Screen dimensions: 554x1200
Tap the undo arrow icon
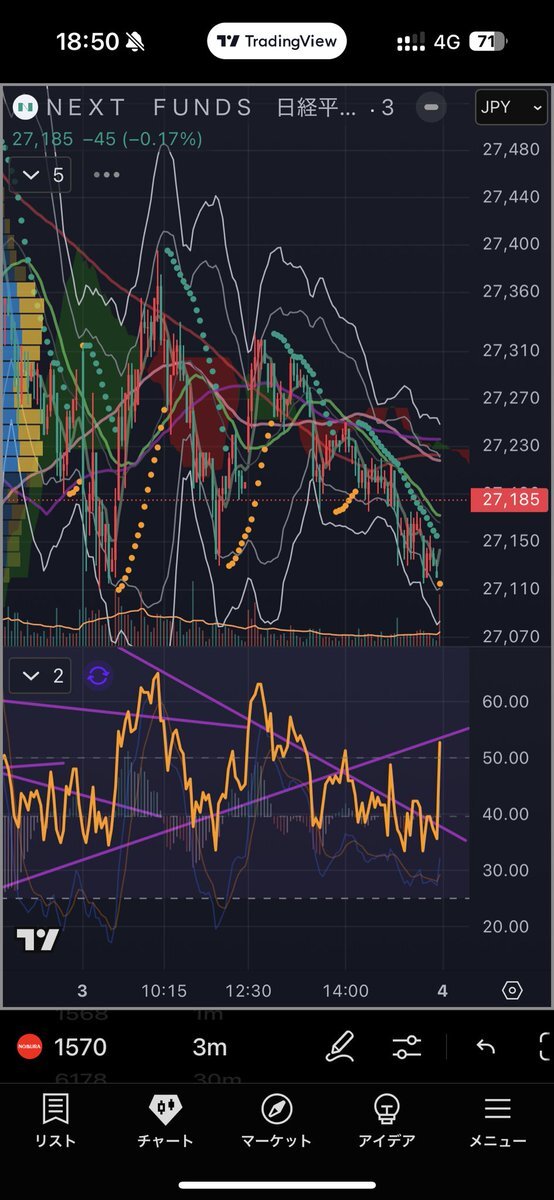(x=486, y=1047)
